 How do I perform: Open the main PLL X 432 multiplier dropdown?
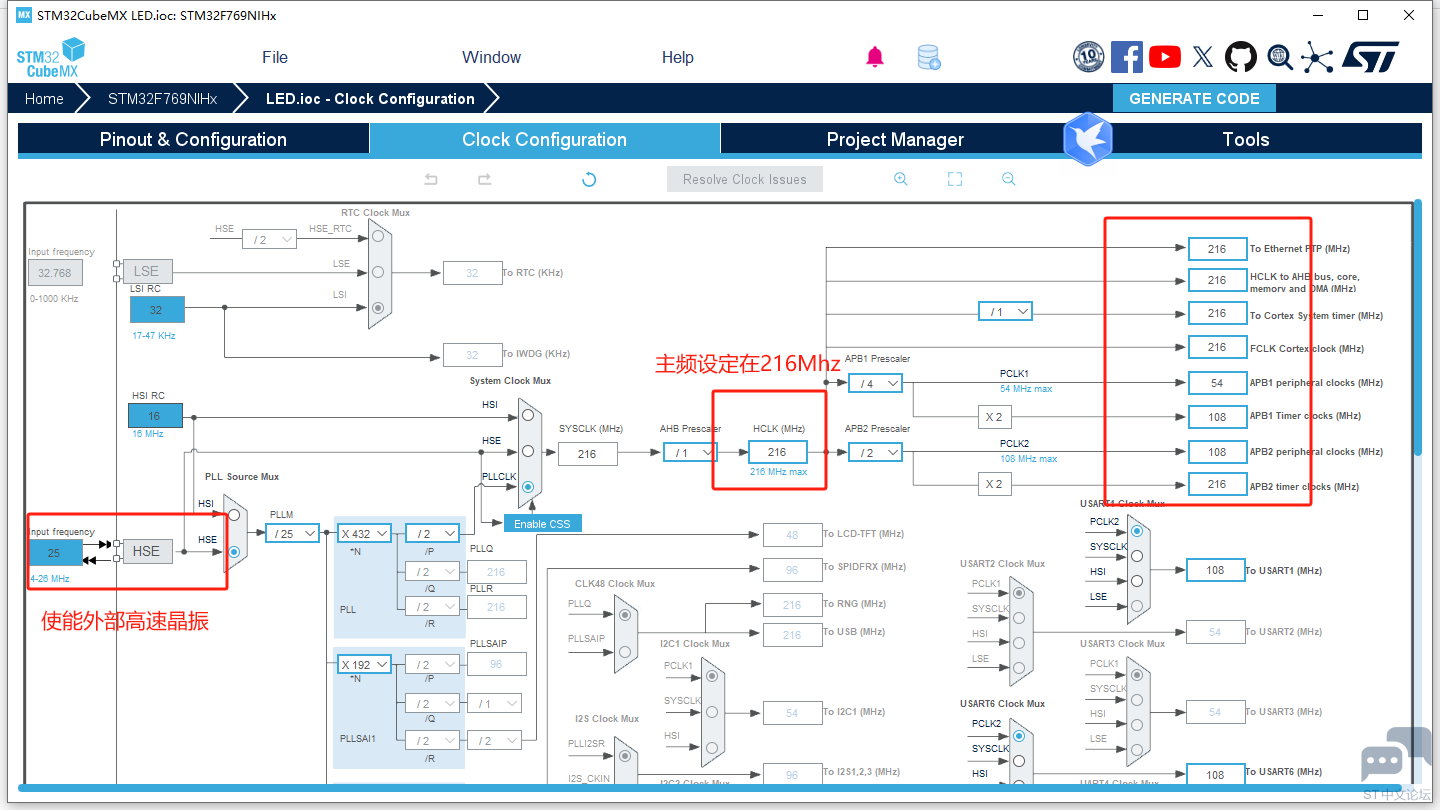click(363, 534)
